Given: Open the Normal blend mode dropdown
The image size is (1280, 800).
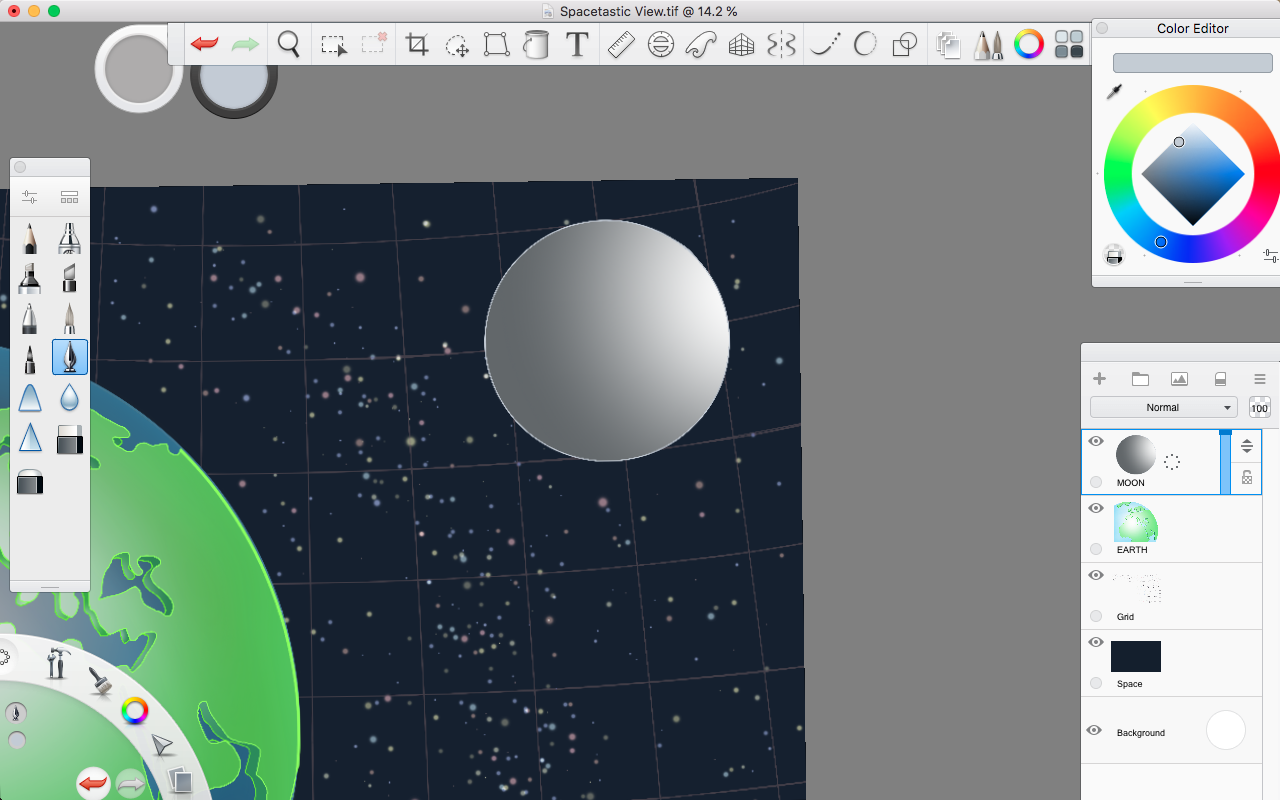Looking at the screenshot, I should tap(1164, 407).
